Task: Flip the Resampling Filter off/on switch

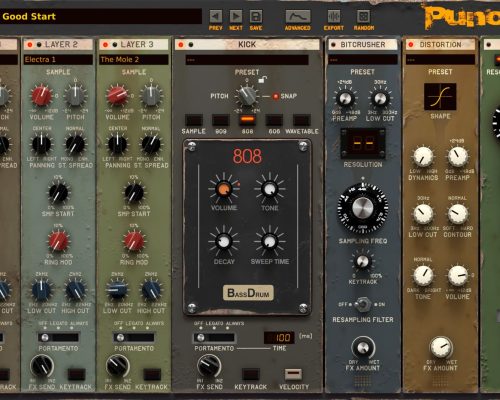Action: point(363,304)
